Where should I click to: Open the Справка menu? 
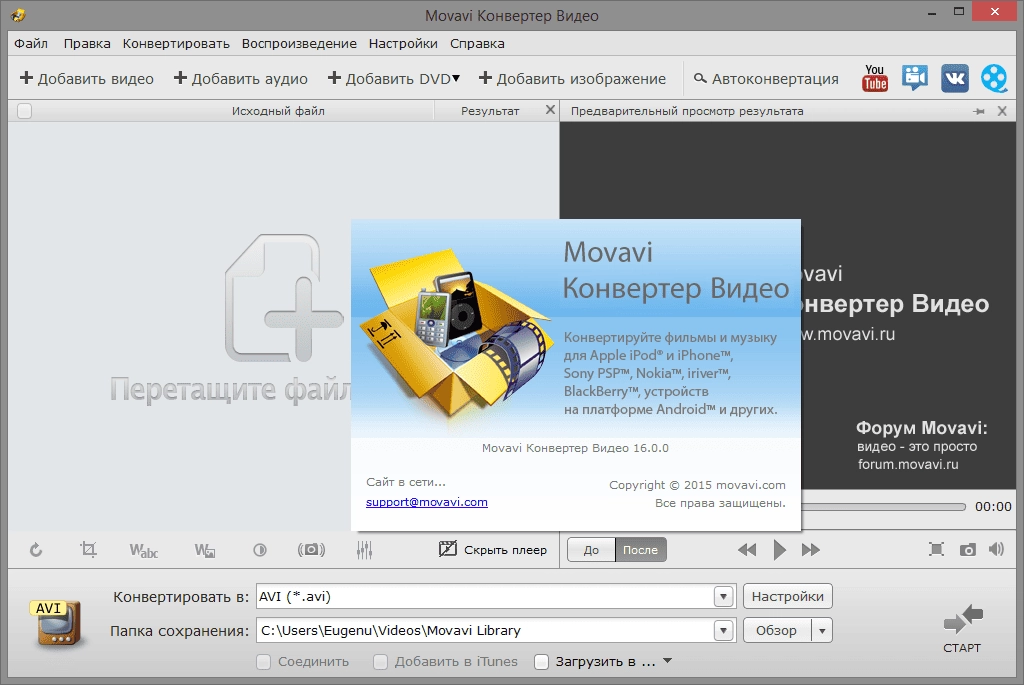click(x=477, y=44)
